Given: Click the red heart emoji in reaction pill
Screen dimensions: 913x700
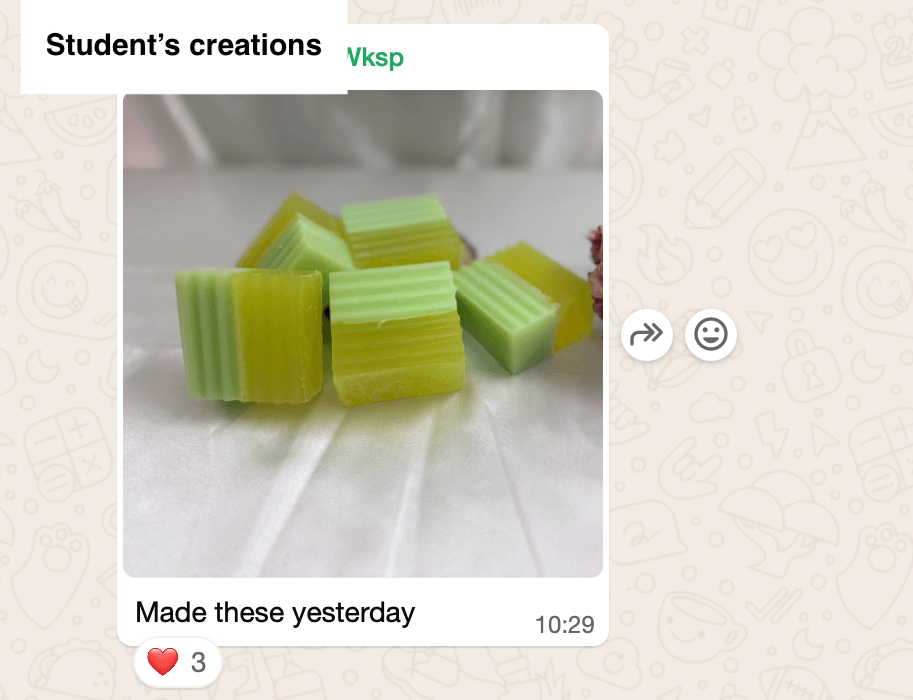Looking at the screenshot, I should (x=162, y=662).
